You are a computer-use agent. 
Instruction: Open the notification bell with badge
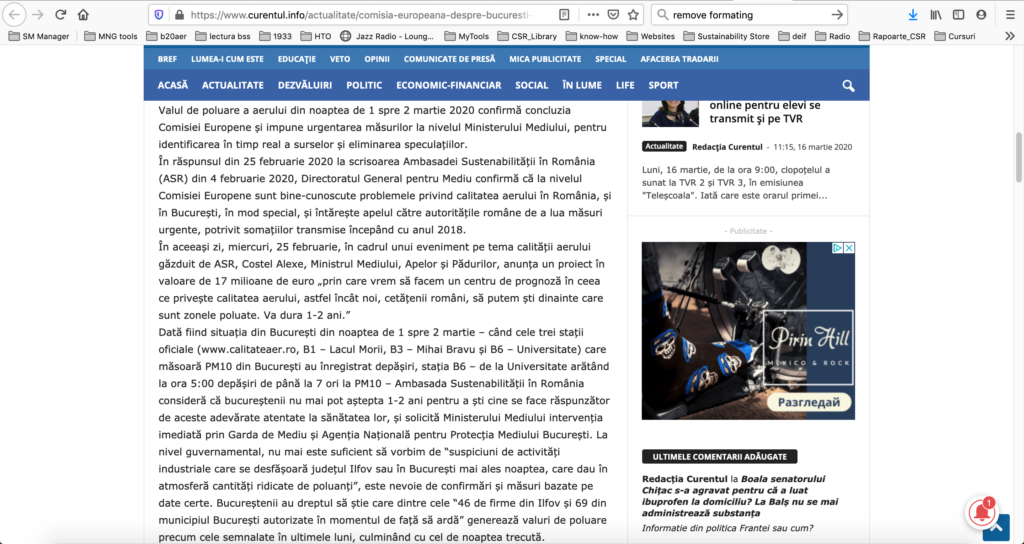pos(982,515)
